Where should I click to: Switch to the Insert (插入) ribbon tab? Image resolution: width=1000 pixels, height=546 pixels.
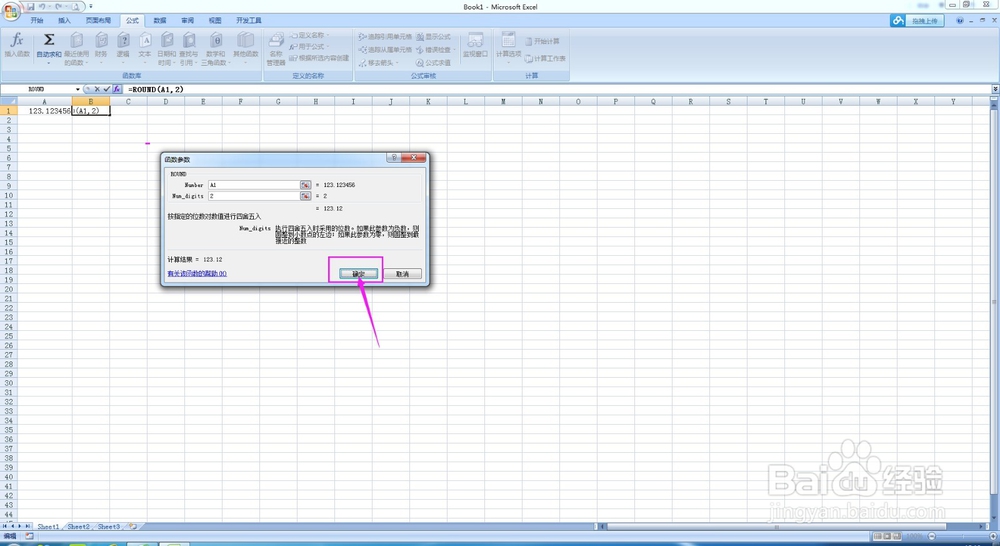[x=64, y=20]
